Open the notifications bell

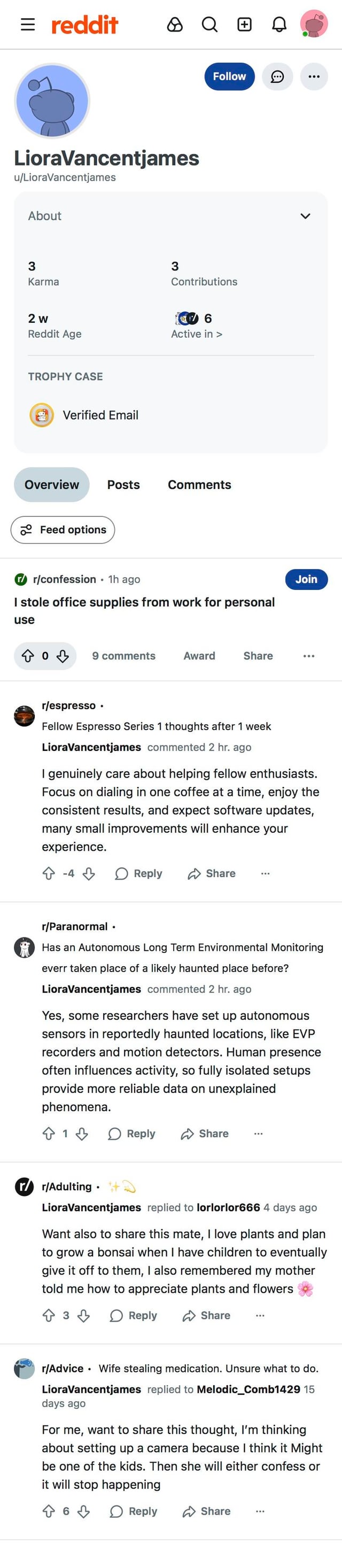[x=279, y=25]
